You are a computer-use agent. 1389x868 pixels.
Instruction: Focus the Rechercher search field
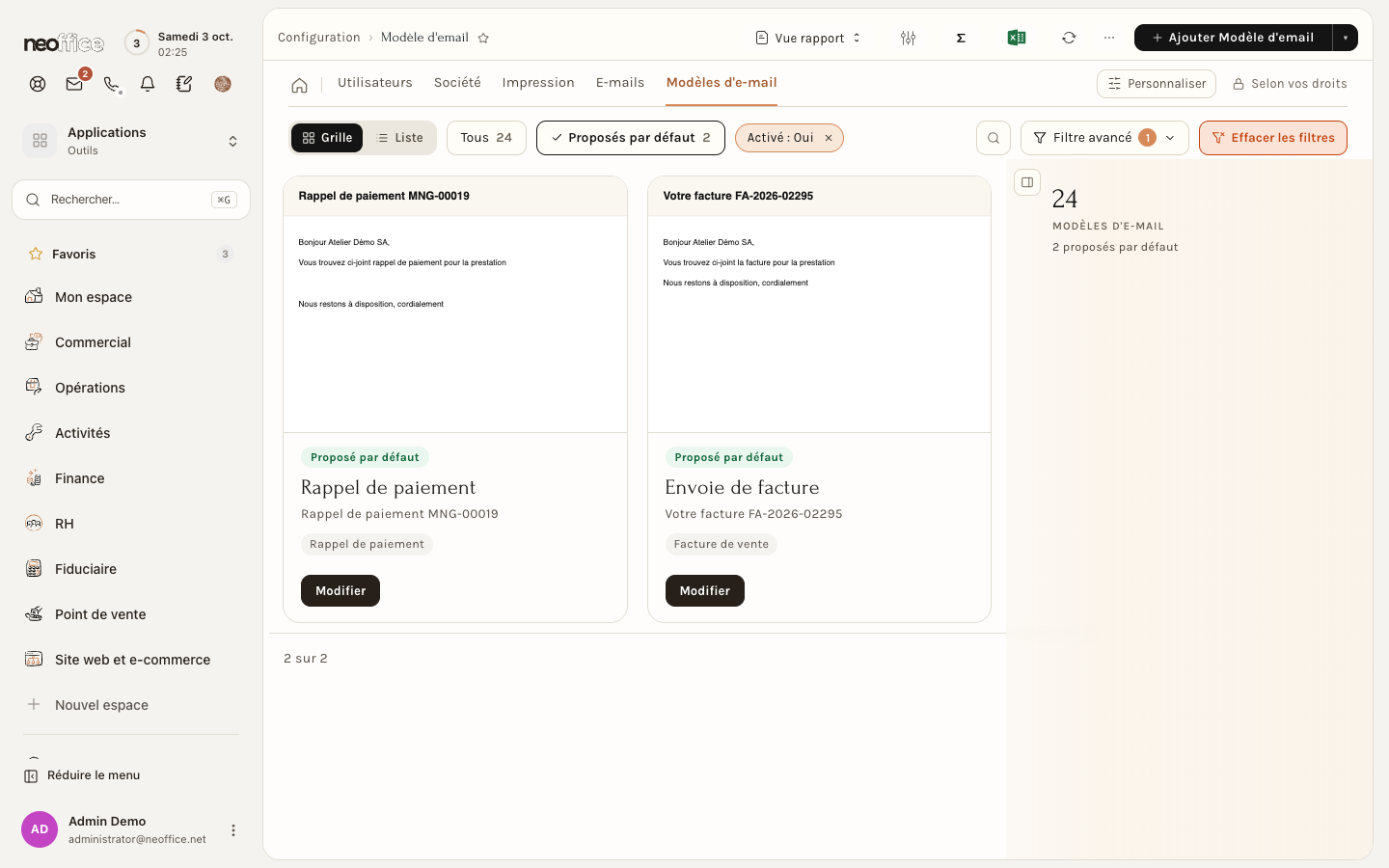131,200
